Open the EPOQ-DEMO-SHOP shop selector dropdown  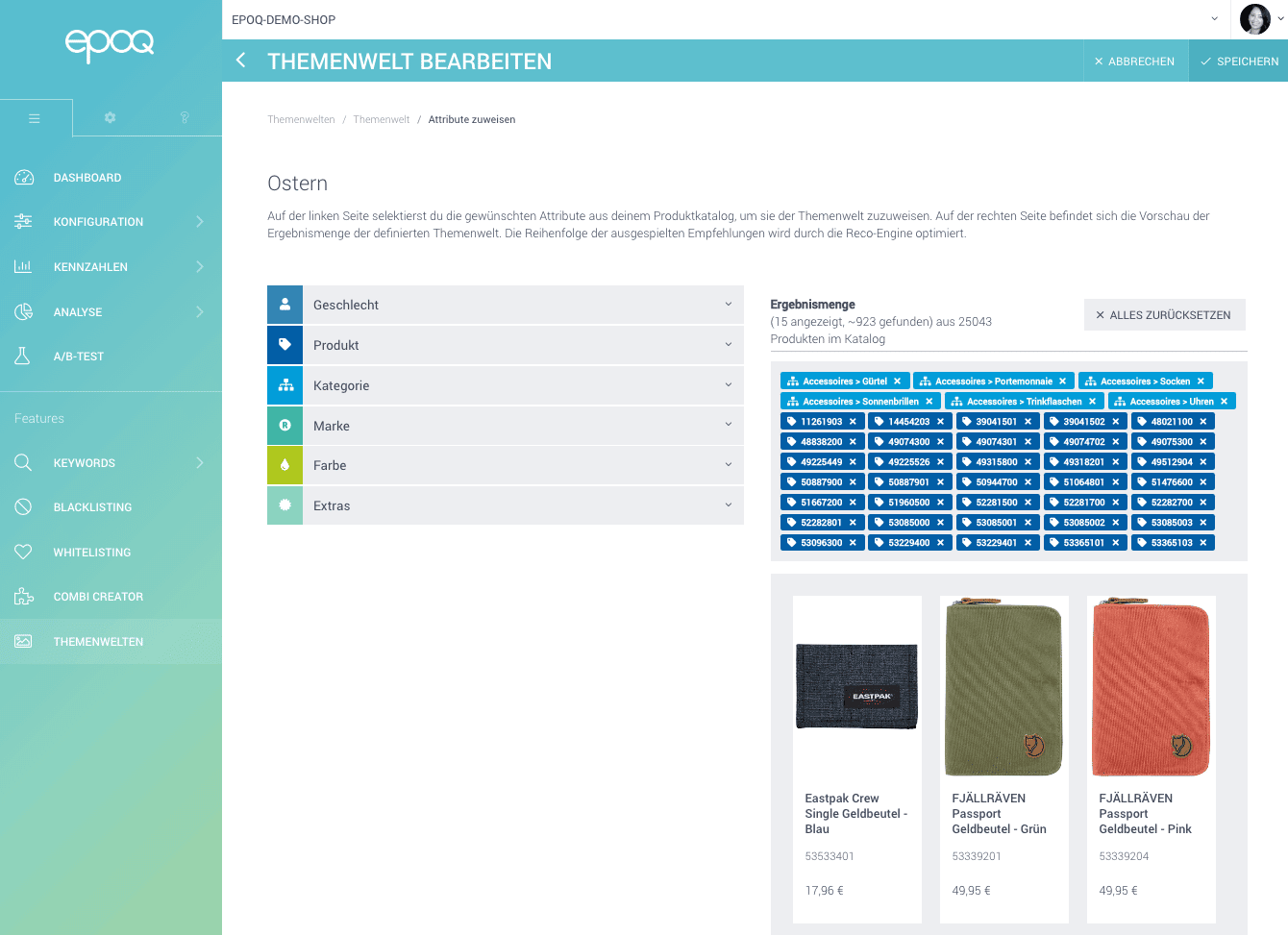click(x=1214, y=19)
